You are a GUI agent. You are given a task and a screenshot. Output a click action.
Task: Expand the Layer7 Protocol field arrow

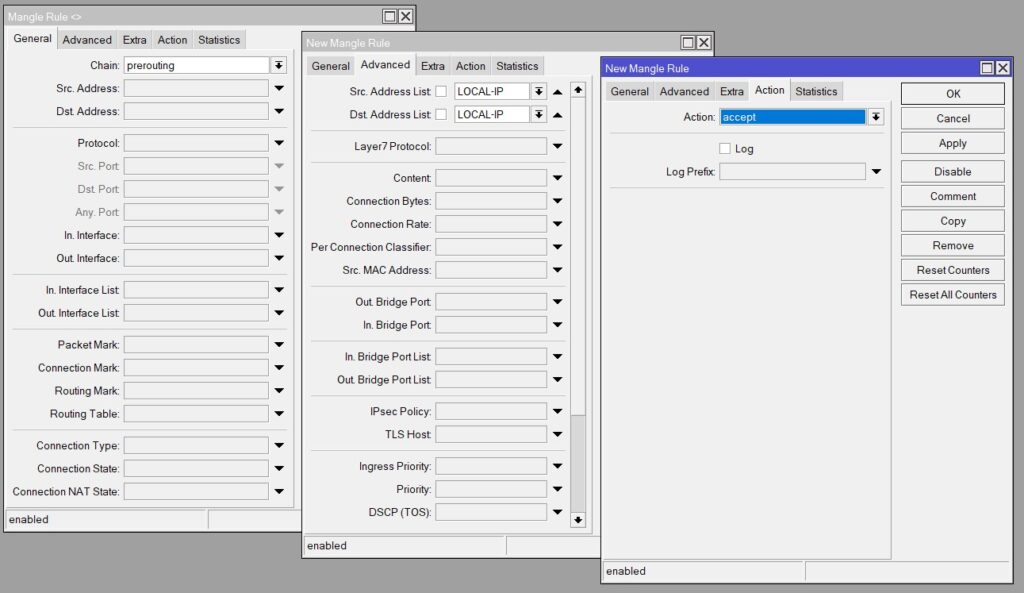pyautogui.click(x=557, y=147)
